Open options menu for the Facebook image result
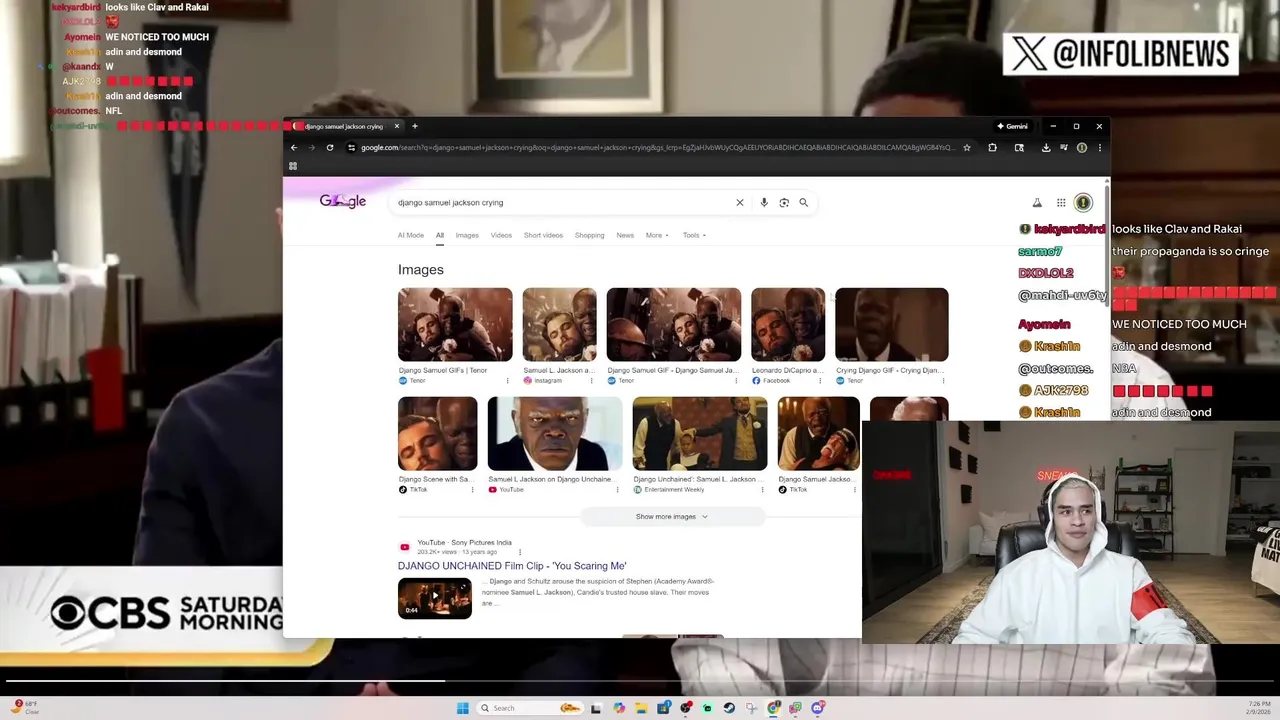 click(x=819, y=381)
